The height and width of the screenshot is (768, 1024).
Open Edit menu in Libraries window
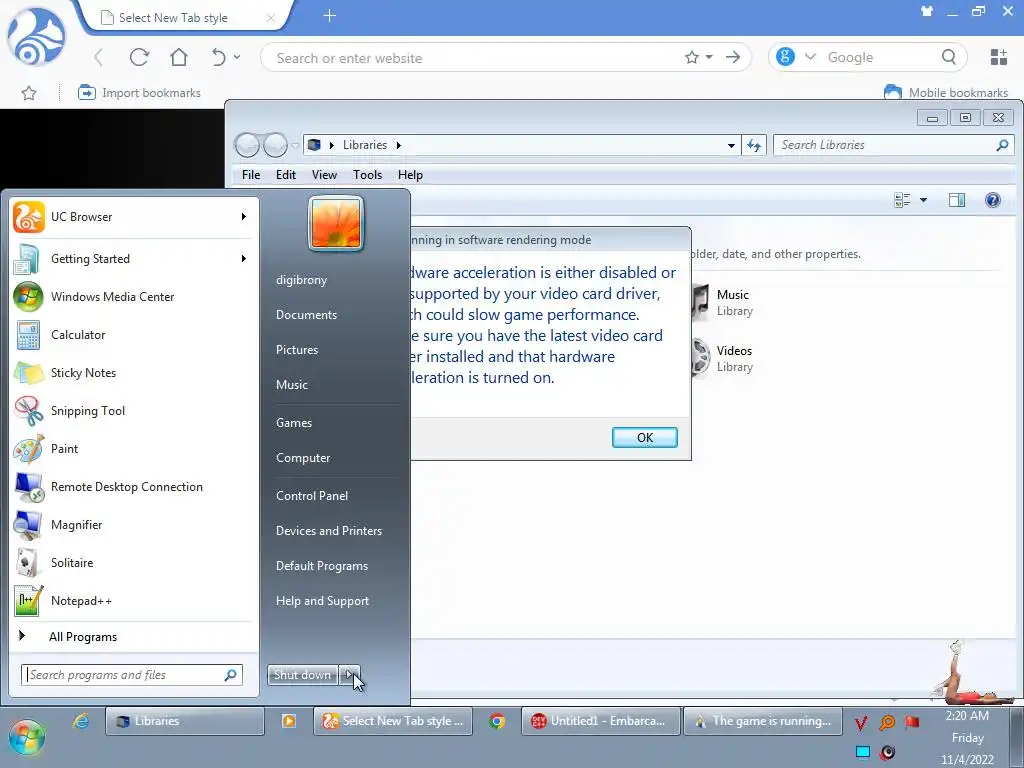(x=285, y=174)
